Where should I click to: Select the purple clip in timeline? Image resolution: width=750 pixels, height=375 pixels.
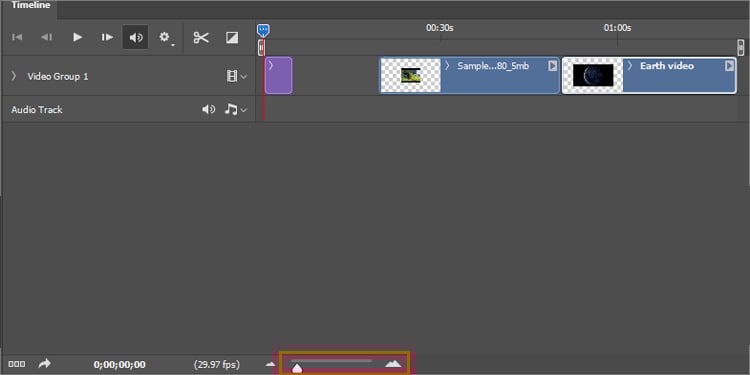[x=278, y=75]
